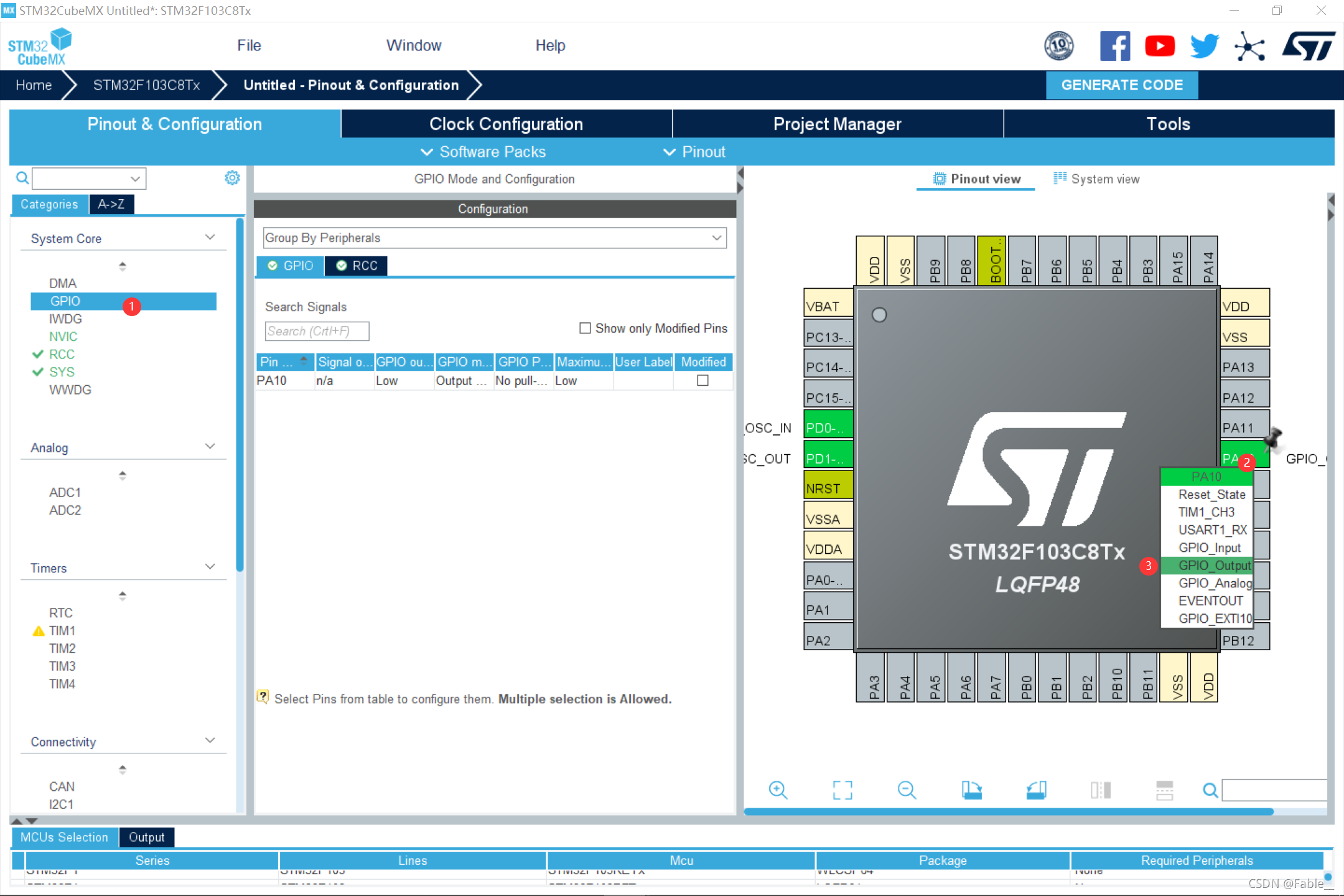
Task: Click the zoom in icon on pinout canvas
Action: click(x=779, y=789)
